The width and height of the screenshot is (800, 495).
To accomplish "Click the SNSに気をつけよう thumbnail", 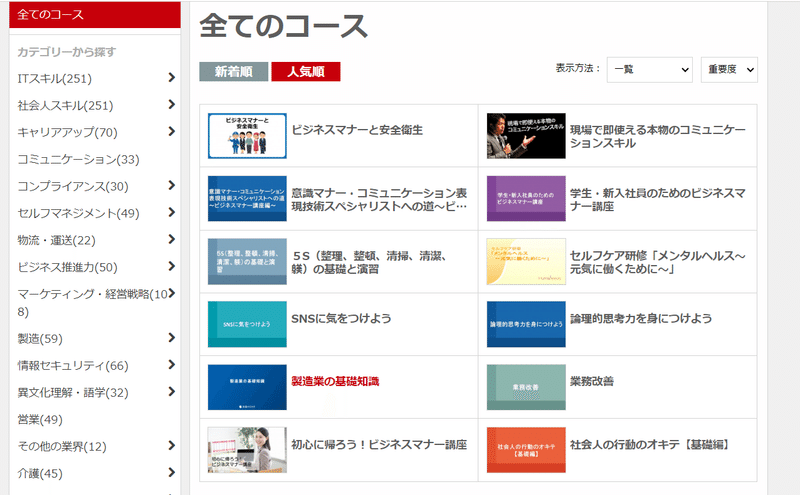I will (x=247, y=324).
